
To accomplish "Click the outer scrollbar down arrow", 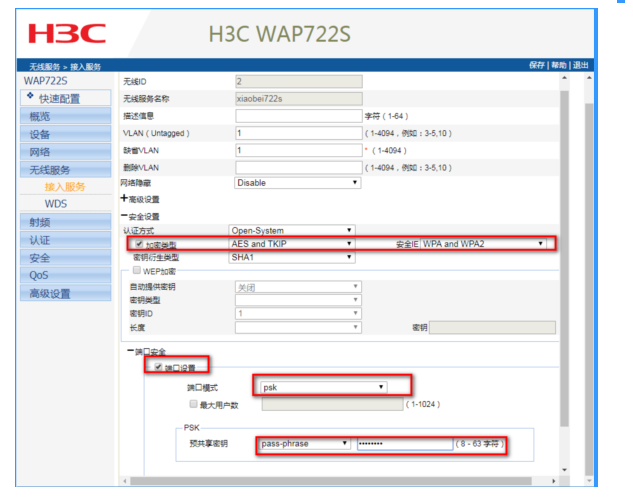I will point(589,481).
